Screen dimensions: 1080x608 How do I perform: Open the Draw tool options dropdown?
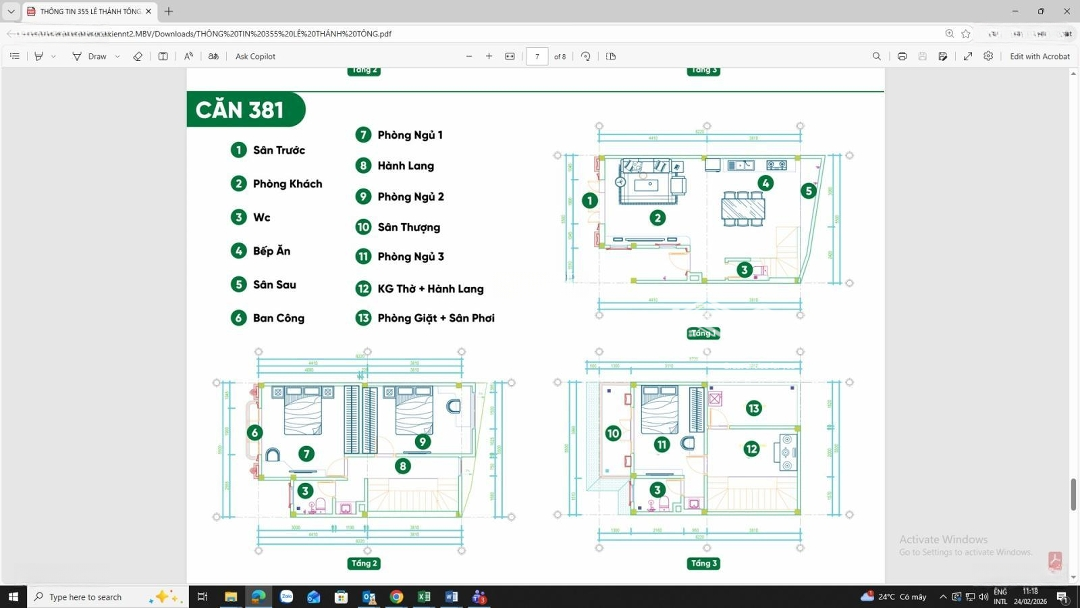(117, 57)
